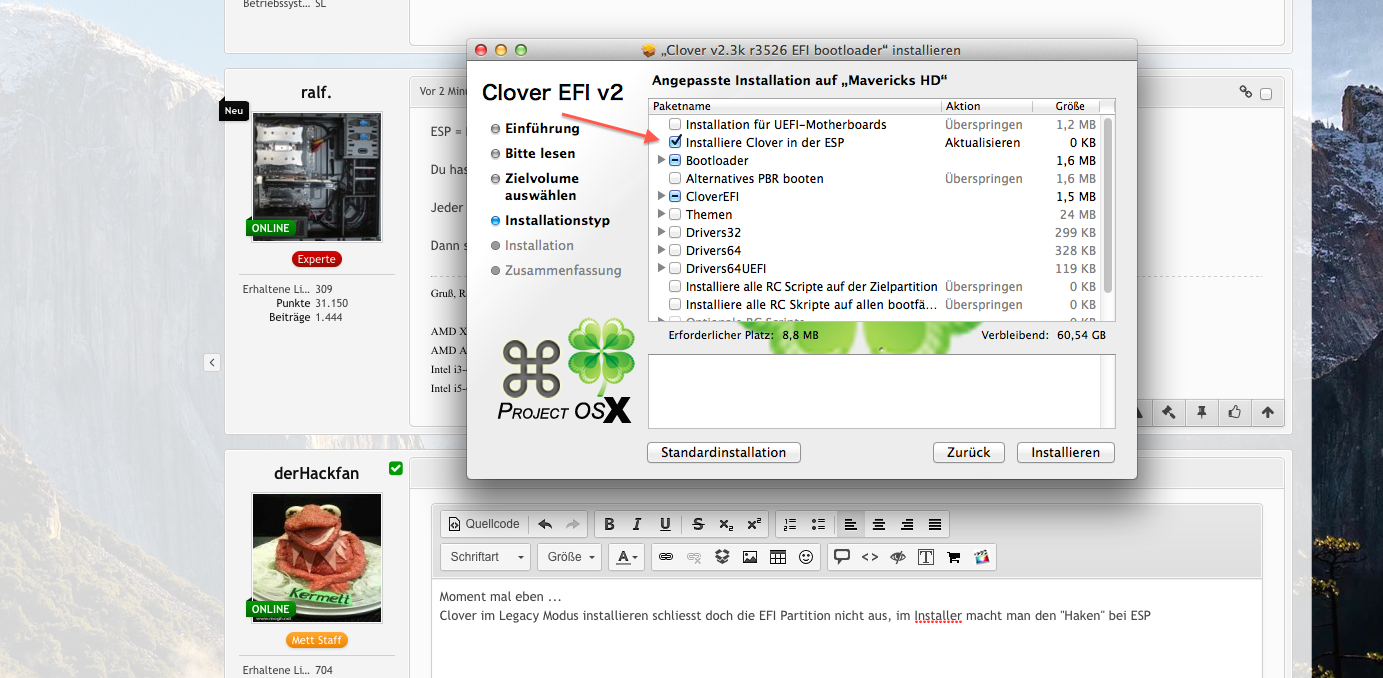This screenshot has width=1383, height=678.
Task: Expand the Drivers32 package group
Action: [661, 233]
